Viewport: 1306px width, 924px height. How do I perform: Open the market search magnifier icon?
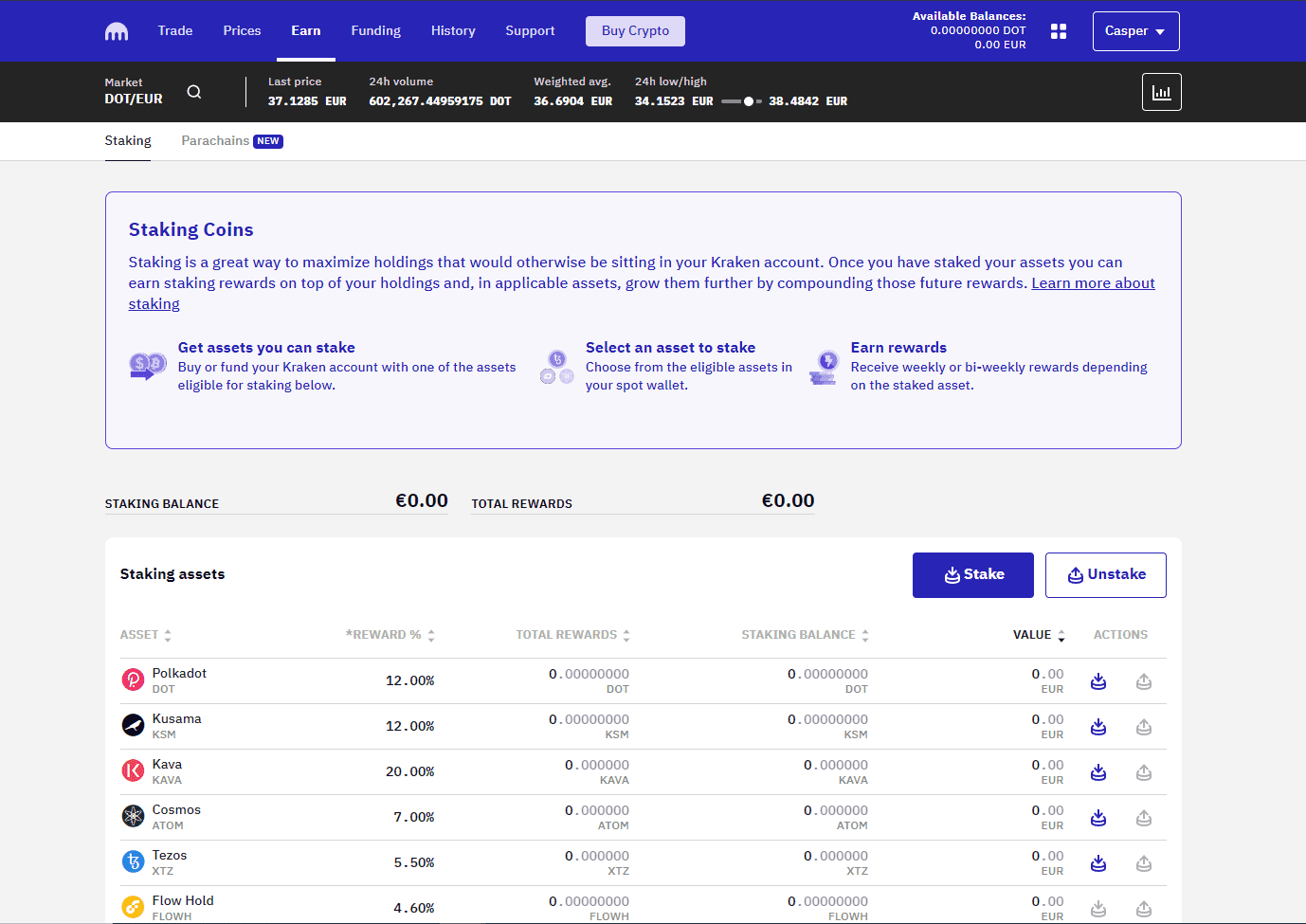[x=194, y=92]
